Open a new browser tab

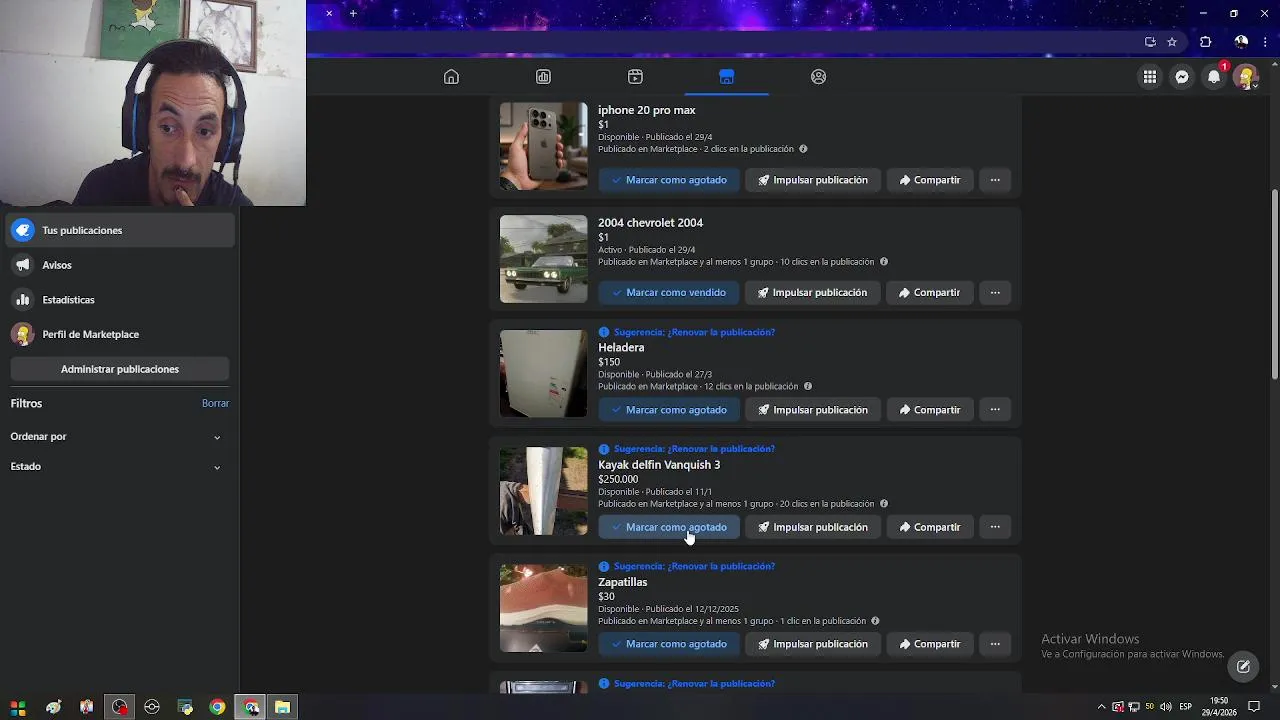point(353,13)
